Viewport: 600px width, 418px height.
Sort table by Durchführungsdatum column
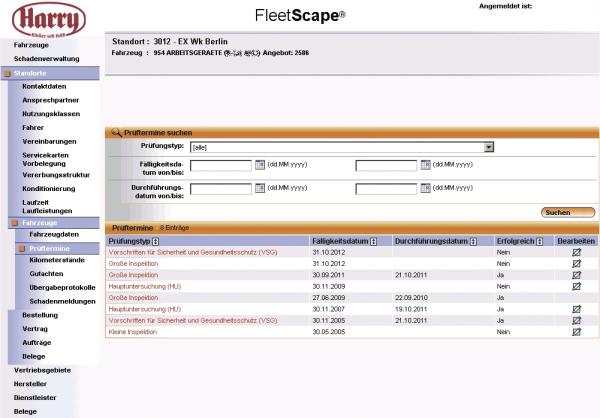click(473, 242)
